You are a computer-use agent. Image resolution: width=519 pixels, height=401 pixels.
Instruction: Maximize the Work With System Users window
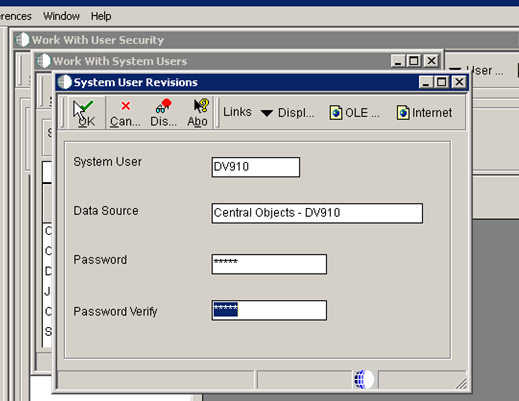(x=414, y=61)
